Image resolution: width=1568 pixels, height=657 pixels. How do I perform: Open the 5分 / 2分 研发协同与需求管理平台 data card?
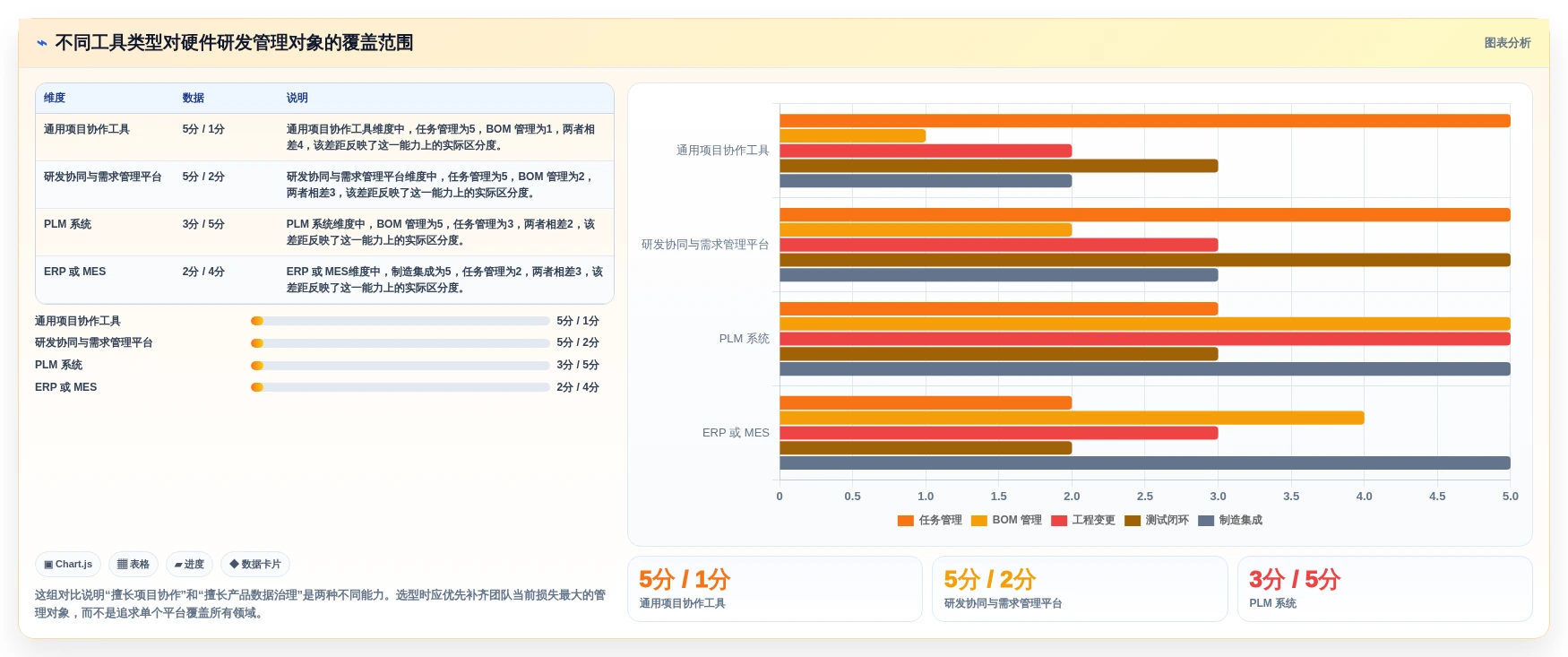pyautogui.click(x=1080, y=589)
